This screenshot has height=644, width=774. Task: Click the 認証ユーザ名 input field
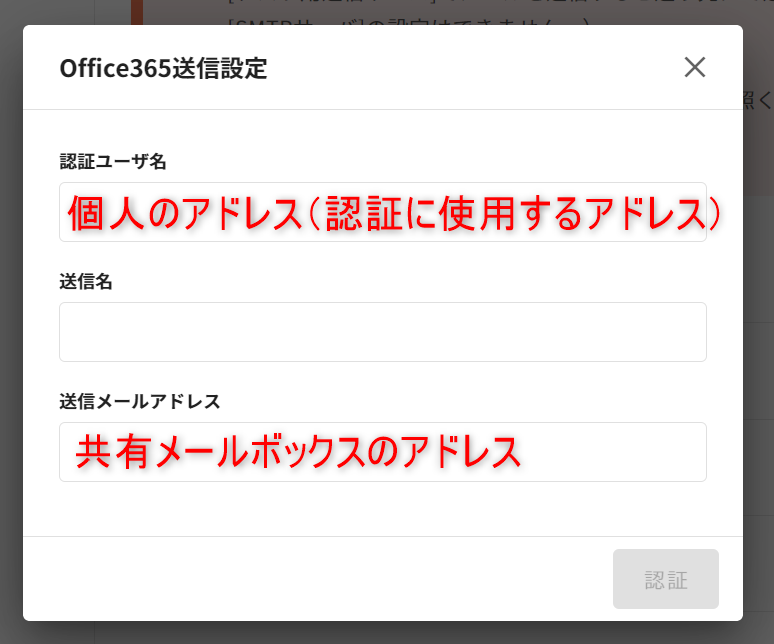pos(382,212)
